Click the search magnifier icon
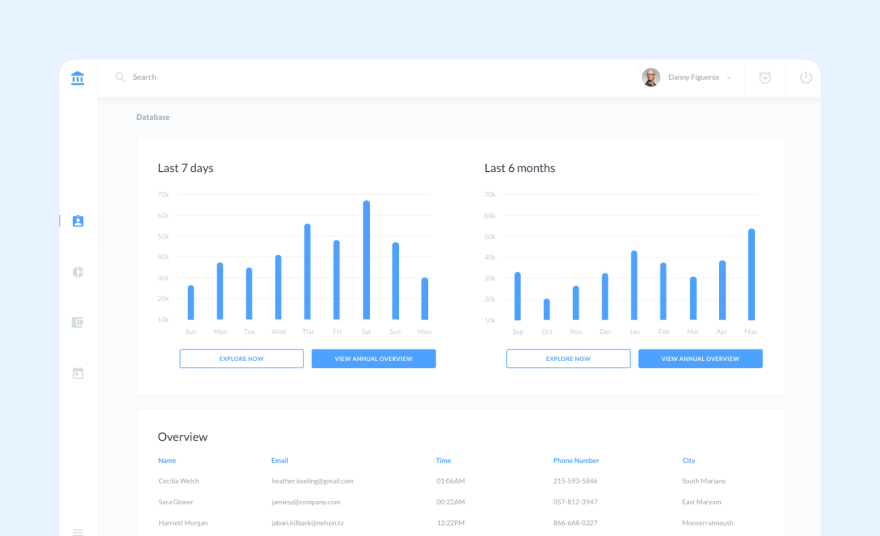Screen dimensions: 880x536 coord(120,77)
